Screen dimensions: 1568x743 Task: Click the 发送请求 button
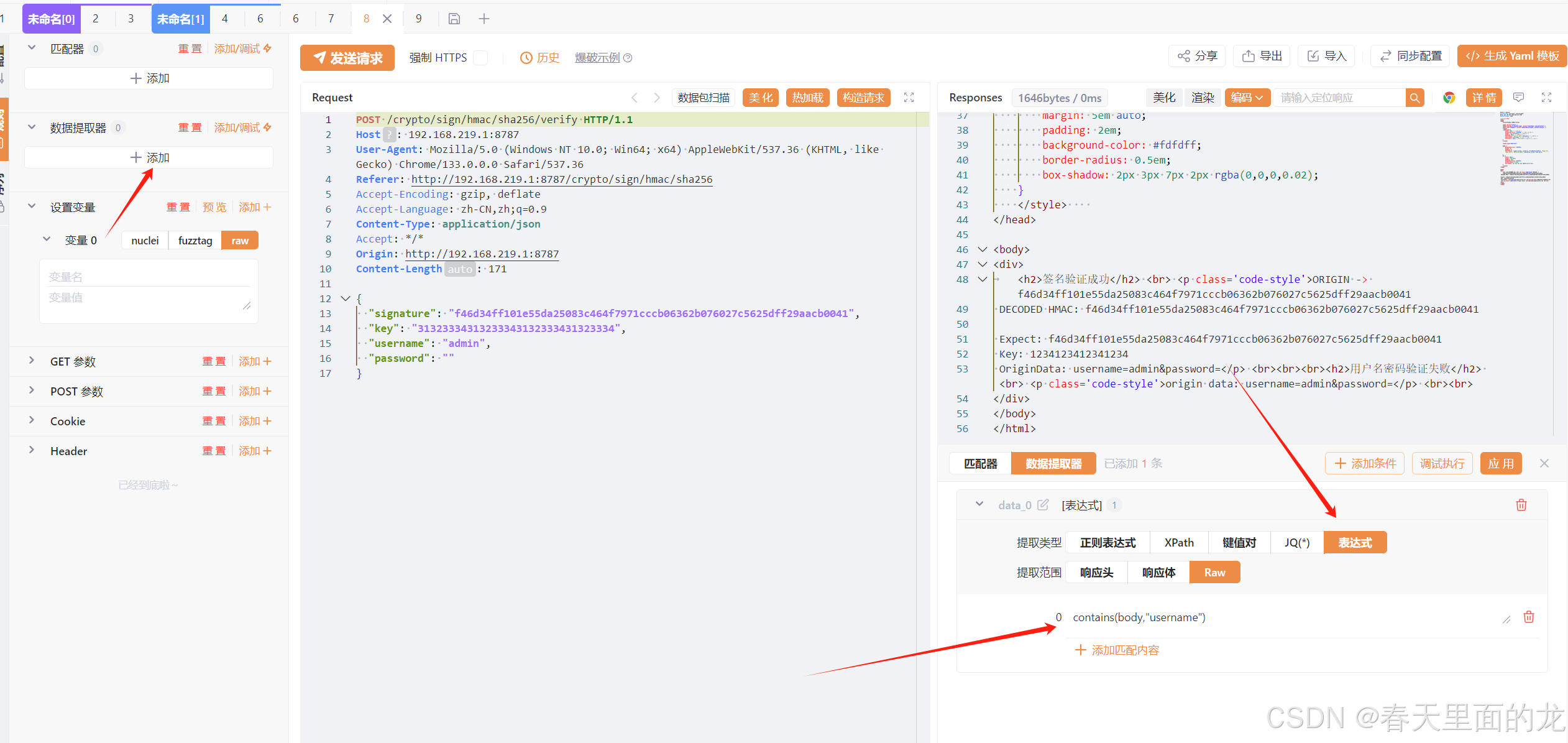347,58
